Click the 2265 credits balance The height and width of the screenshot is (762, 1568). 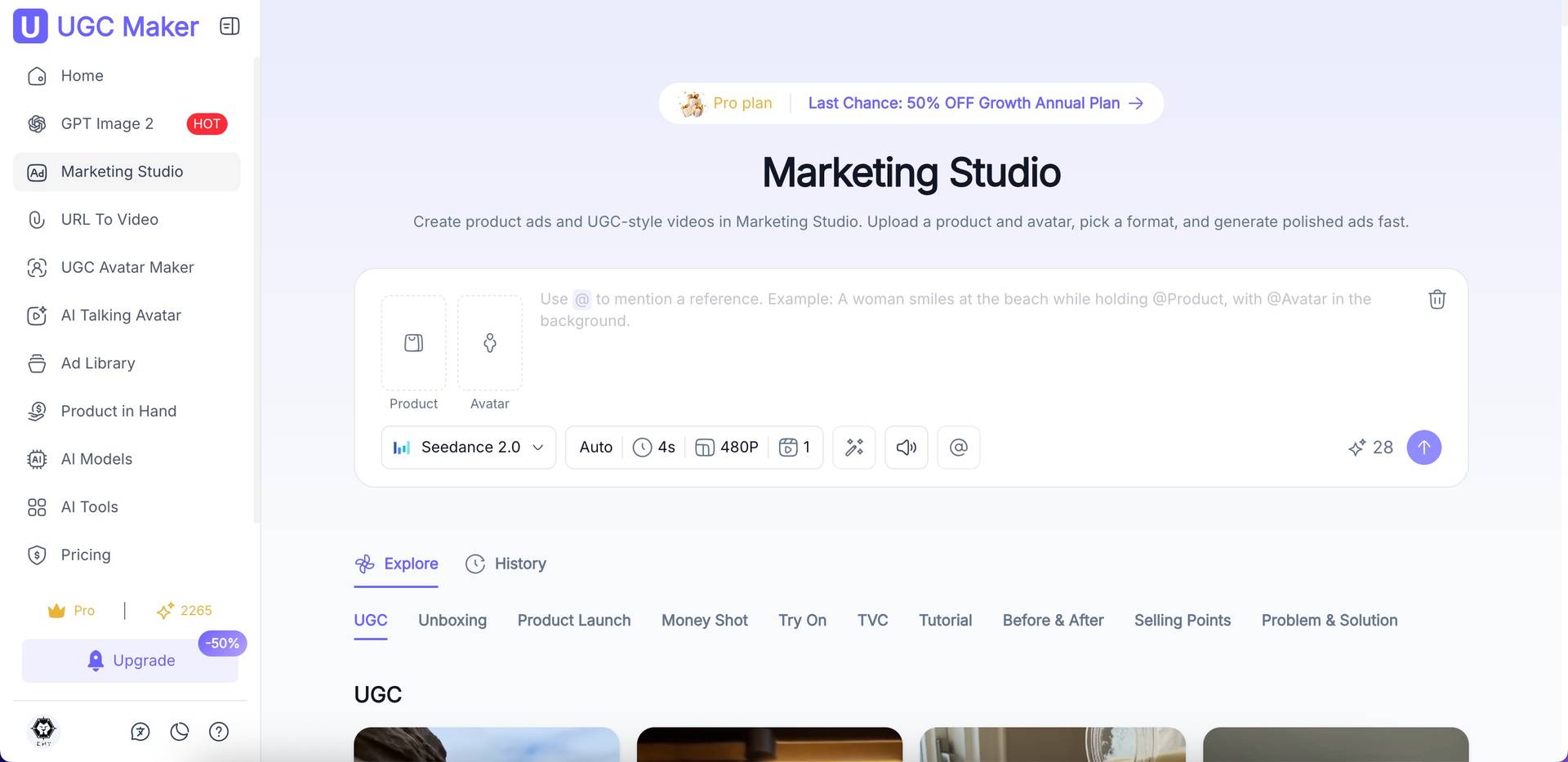click(x=185, y=611)
